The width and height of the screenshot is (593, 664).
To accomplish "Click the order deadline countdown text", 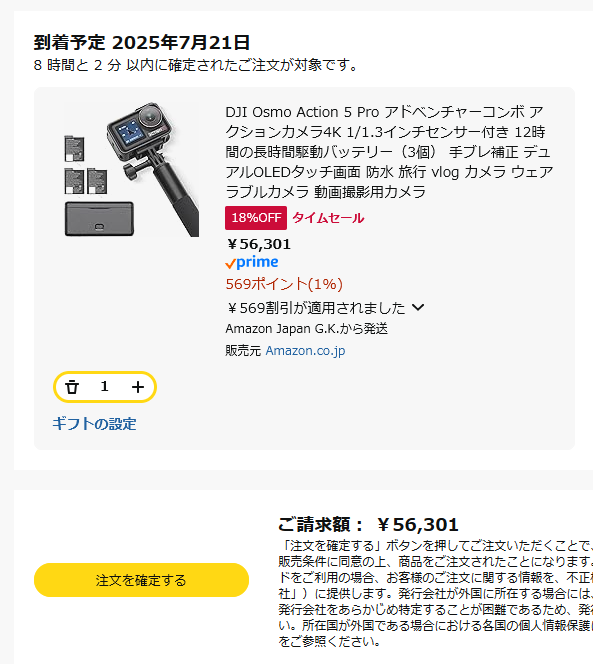I will 197,65.
